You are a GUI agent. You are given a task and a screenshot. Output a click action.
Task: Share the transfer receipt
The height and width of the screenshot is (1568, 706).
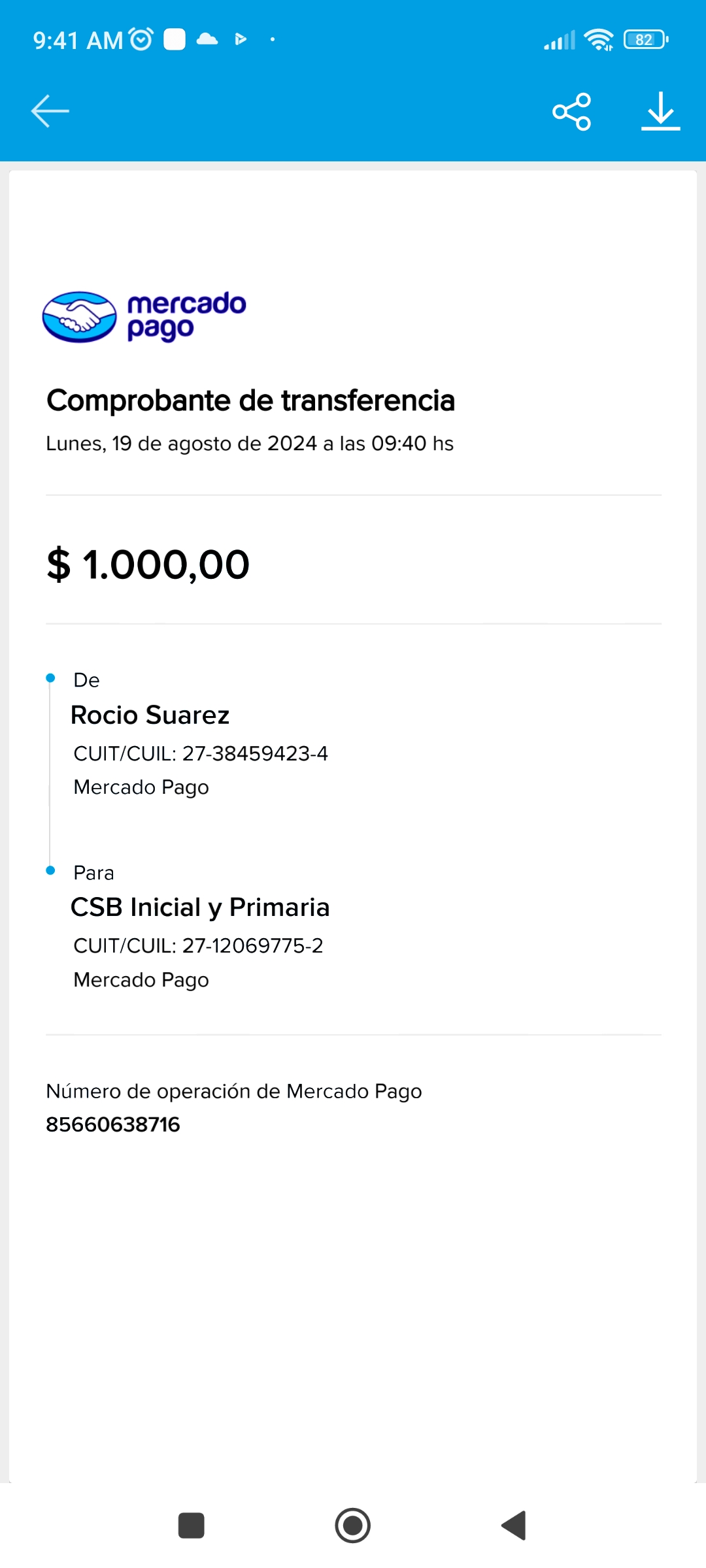[571, 112]
